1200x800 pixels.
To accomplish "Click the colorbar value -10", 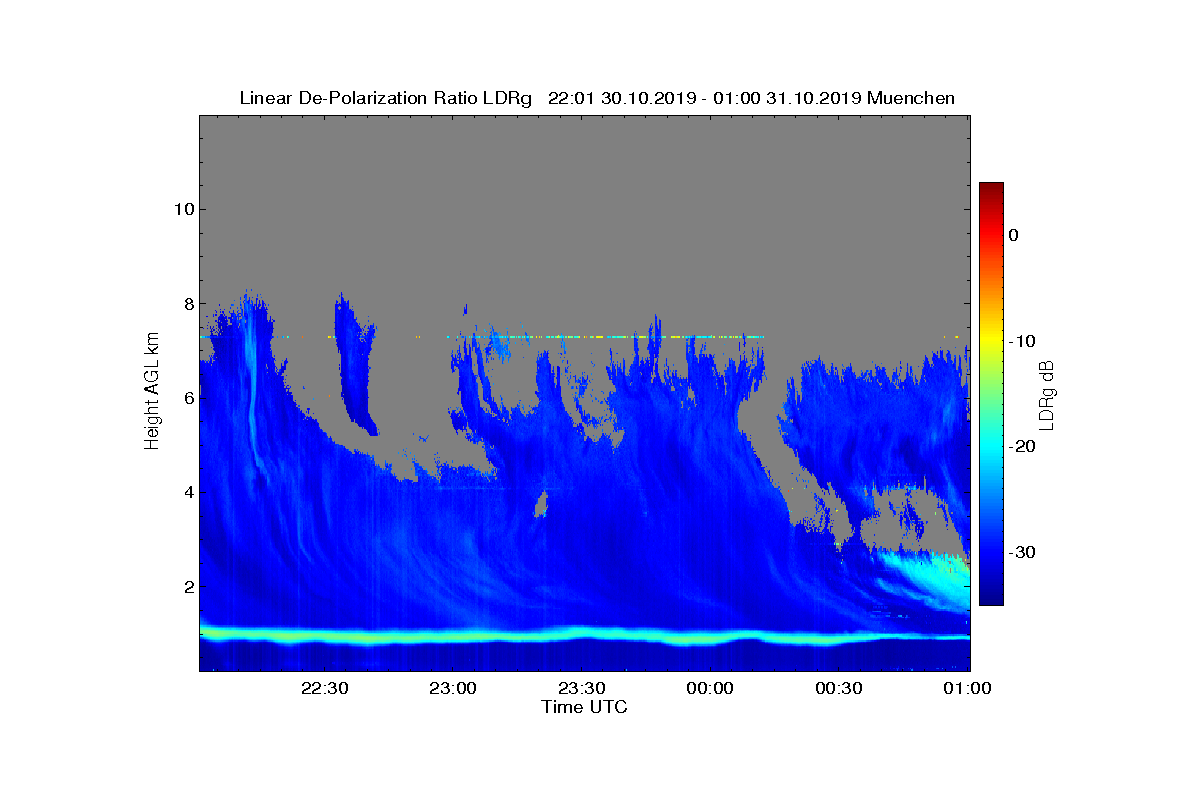I will [1020, 341].
